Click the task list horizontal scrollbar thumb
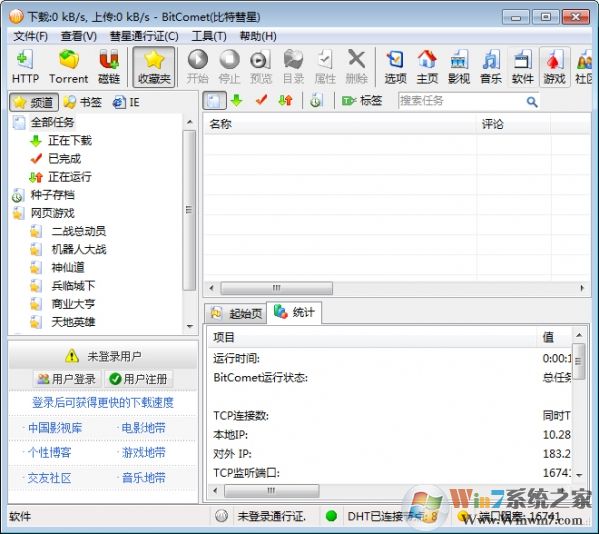Screen dimensions: 599x534 277,288
